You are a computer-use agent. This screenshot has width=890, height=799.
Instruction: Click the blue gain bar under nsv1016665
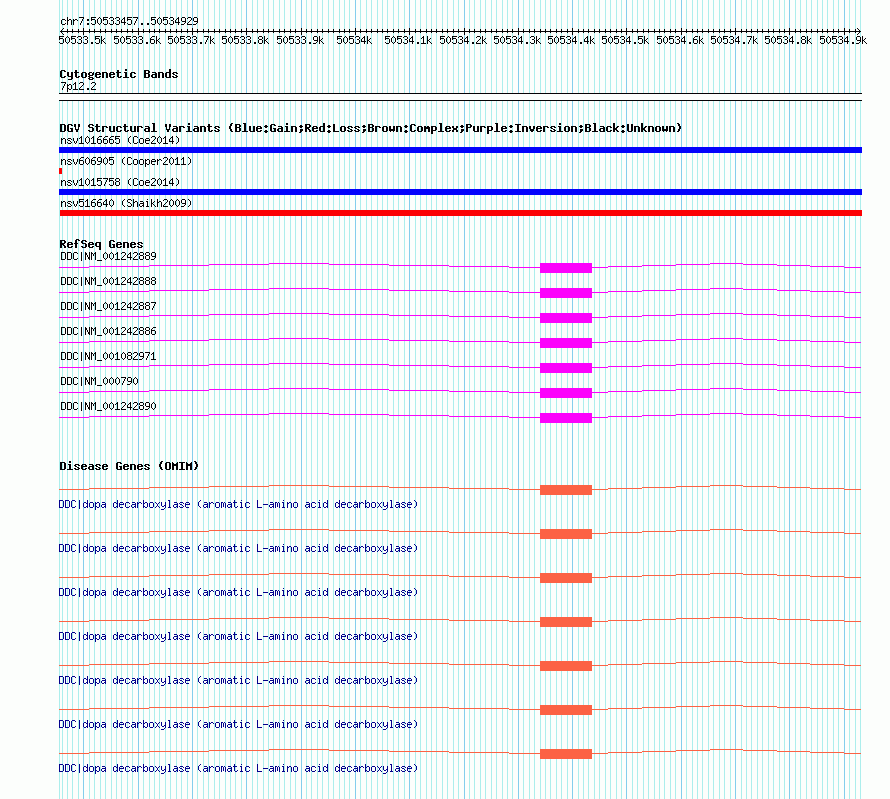pos(460,150)
